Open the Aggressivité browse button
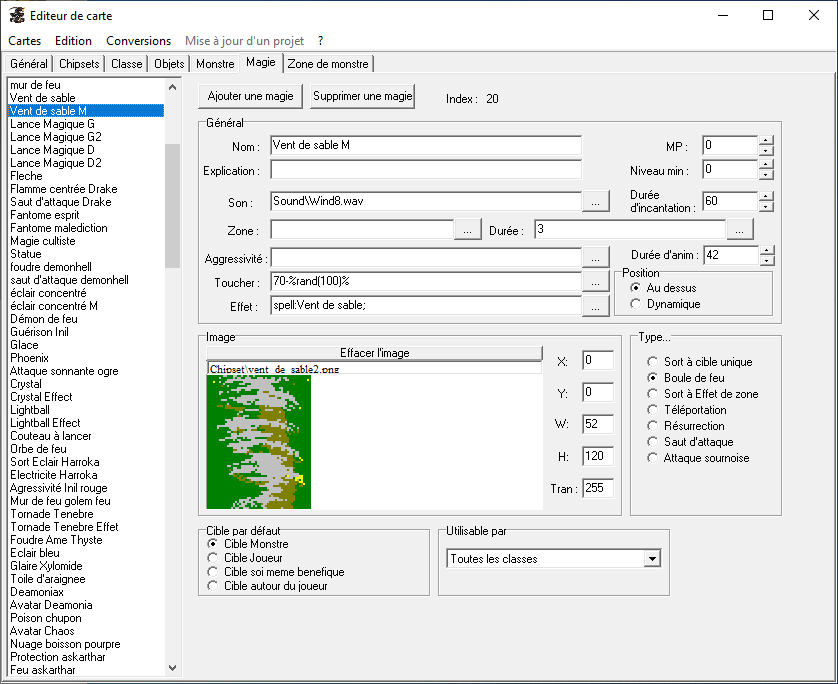The width and height of the screenshot is (838, 684). [x=595, y=257]
